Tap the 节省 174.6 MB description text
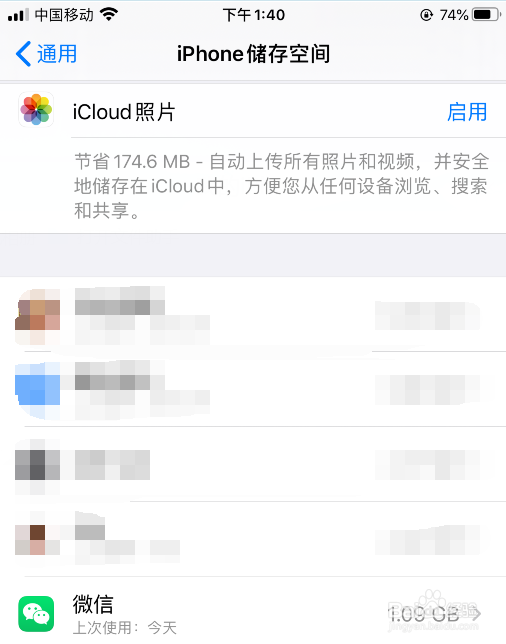The height and width of the screenshot is (644, 506). (282, 186)
